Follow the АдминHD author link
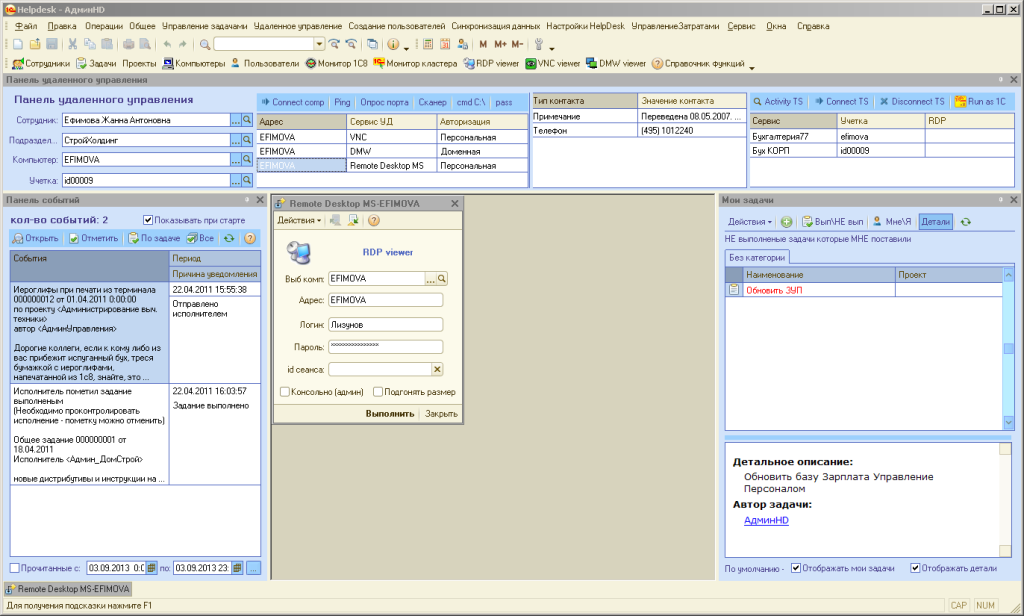This screenshot has height=616, width=1024. click(x=765, y=520)
